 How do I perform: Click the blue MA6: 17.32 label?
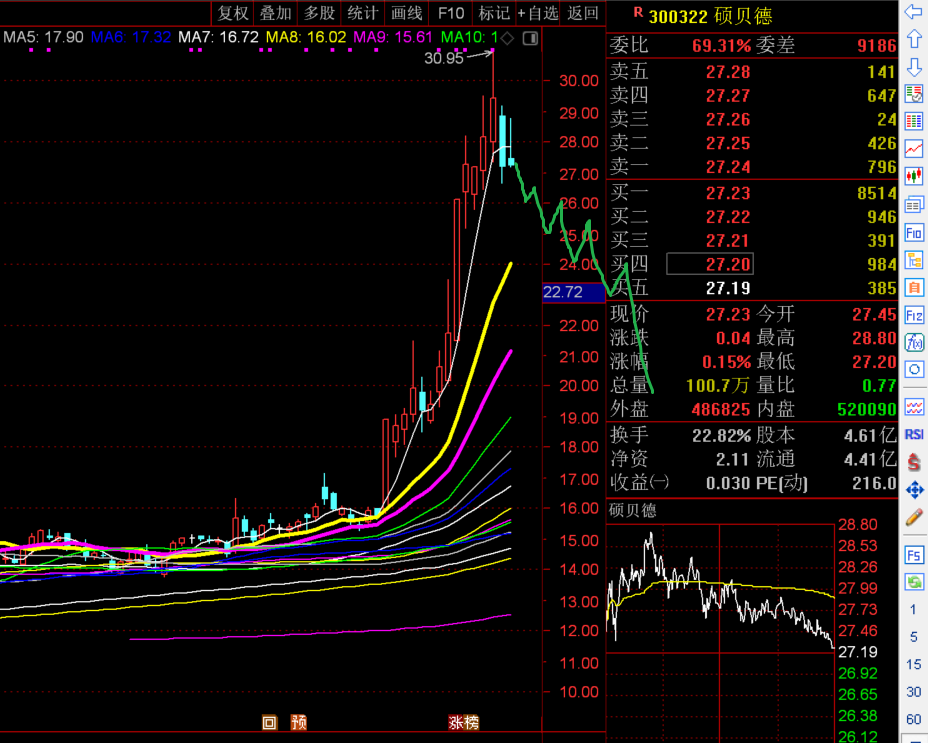coord(131,37)
